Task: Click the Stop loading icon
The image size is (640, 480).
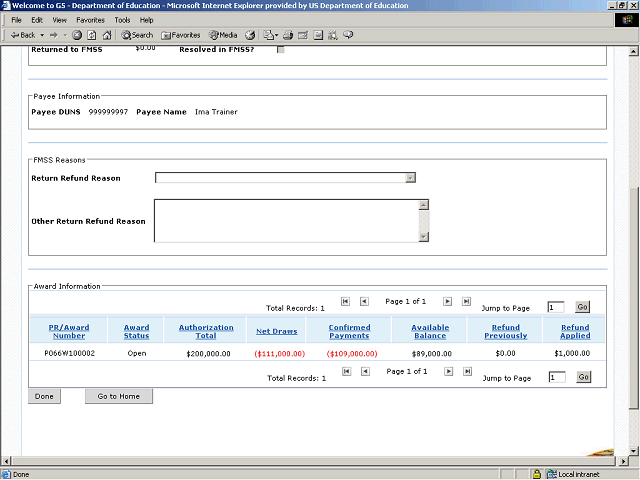Action: click(77, 35)
